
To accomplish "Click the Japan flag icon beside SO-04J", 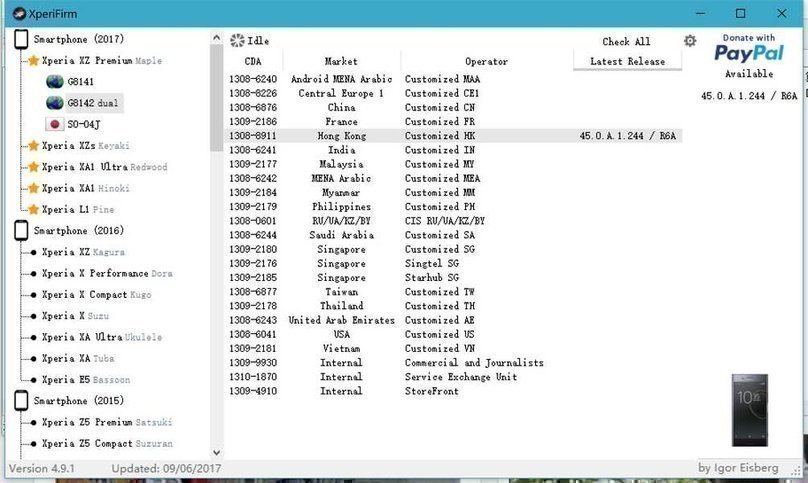I will point(54,124).
